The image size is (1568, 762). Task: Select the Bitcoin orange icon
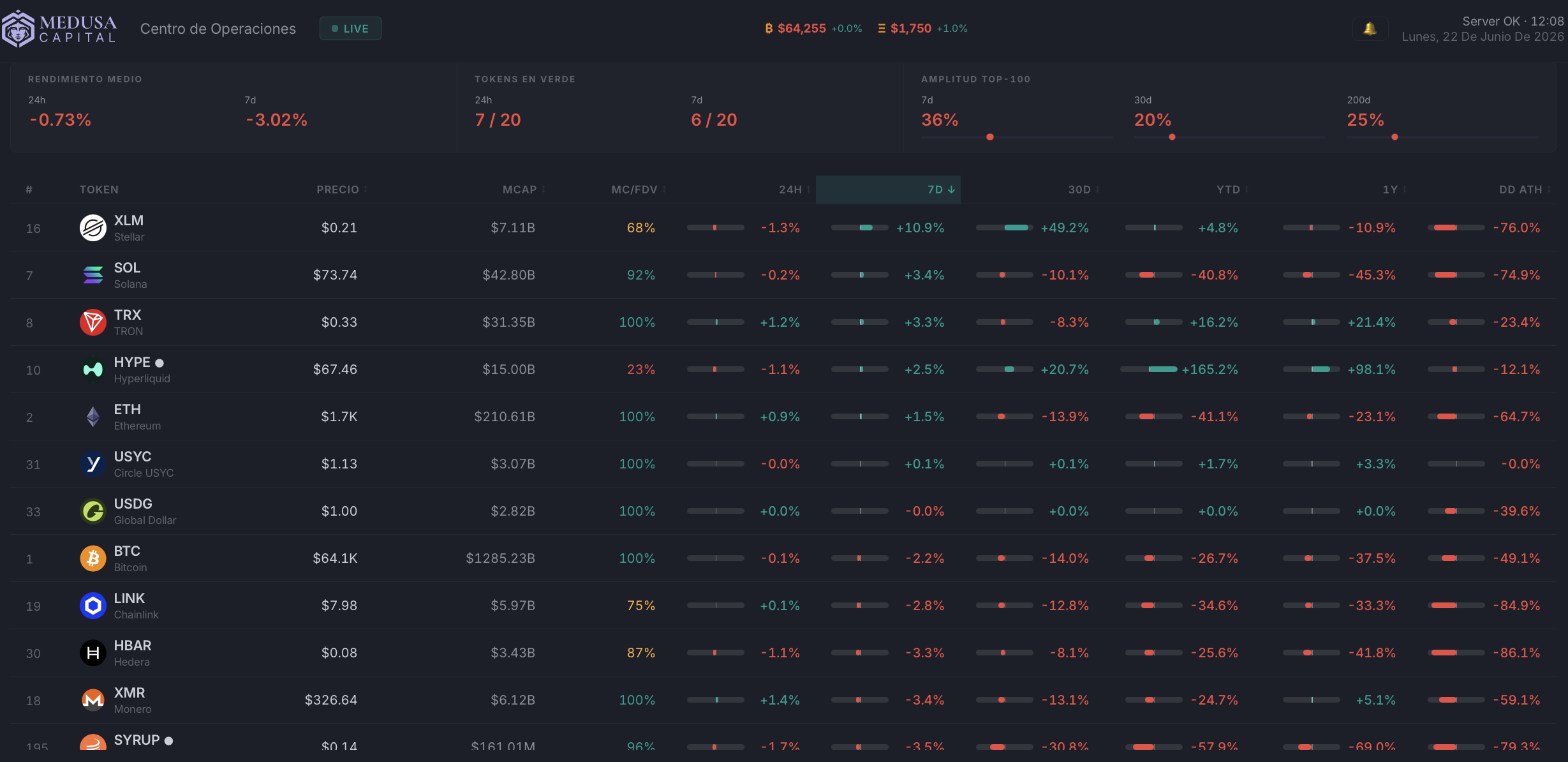93,558
